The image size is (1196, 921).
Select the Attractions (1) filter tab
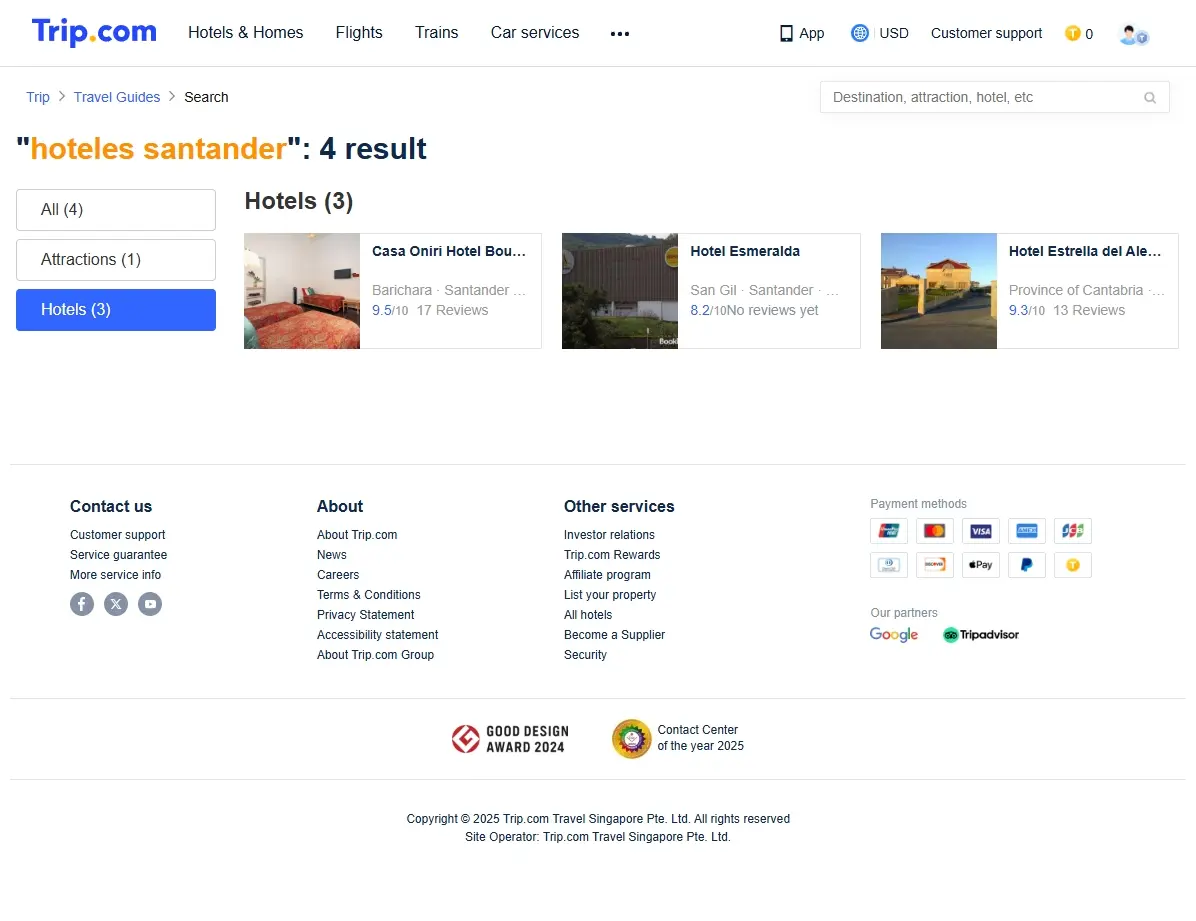click(116, 260)
